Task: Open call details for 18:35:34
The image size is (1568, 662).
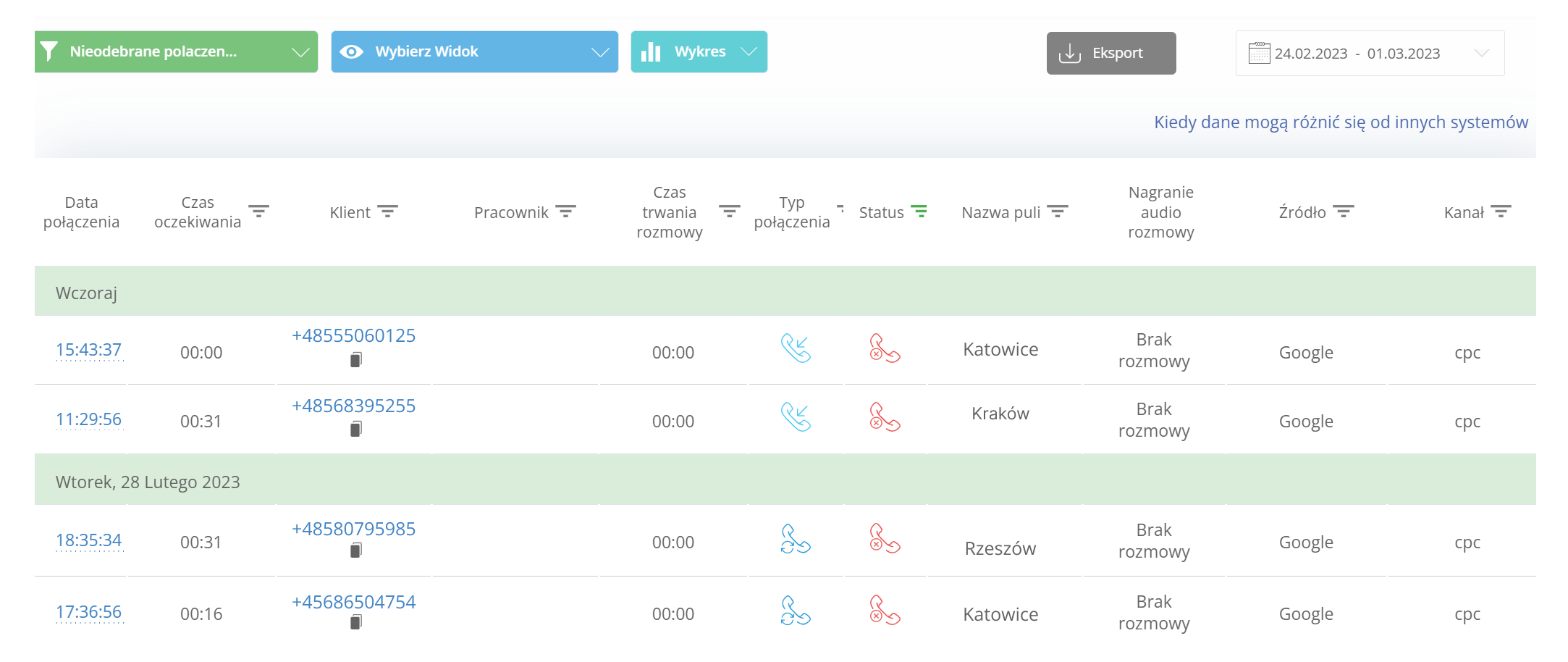Action: [89, 540]
